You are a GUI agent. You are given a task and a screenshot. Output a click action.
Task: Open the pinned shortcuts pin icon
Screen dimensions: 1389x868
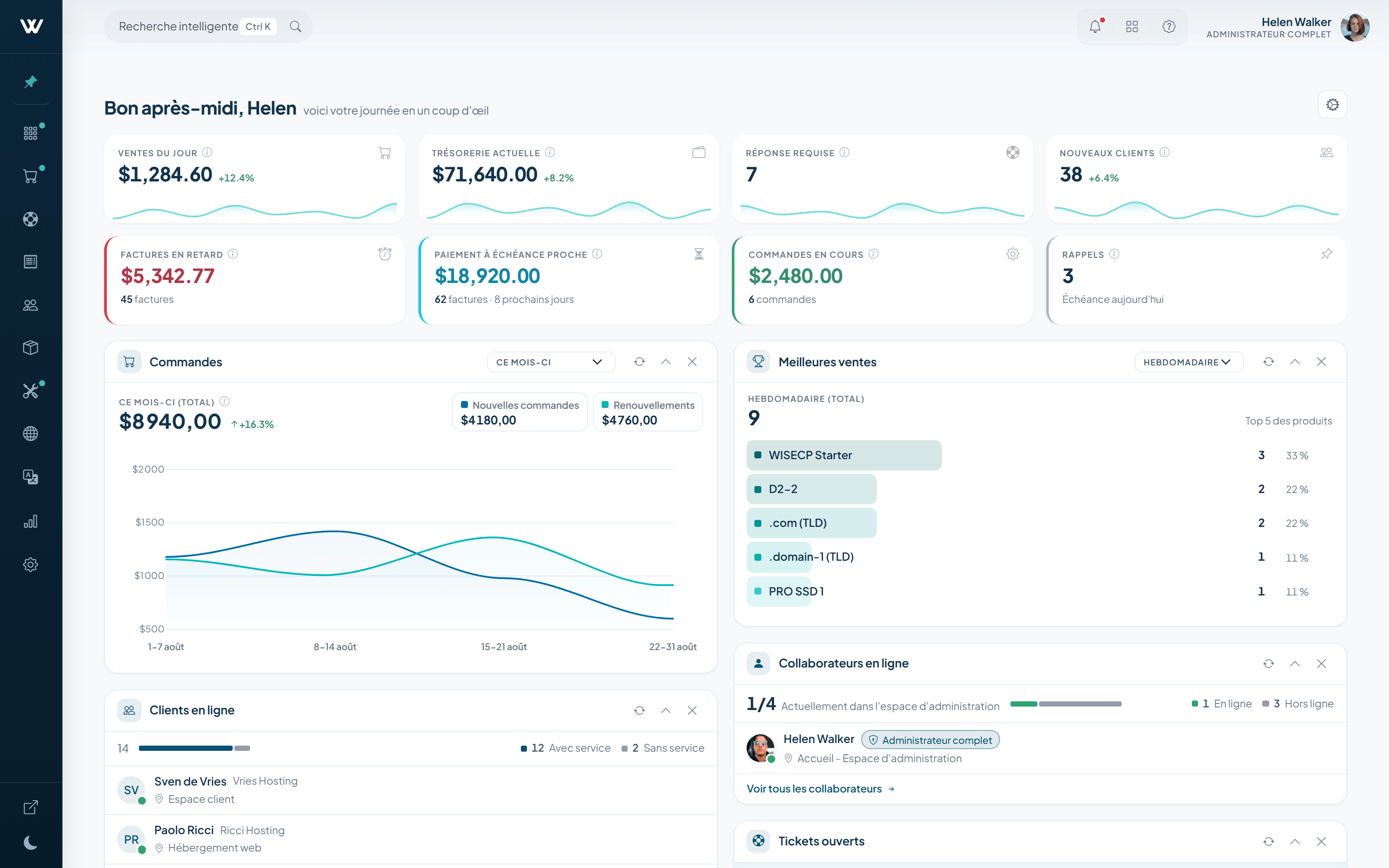tap(31, 82)
